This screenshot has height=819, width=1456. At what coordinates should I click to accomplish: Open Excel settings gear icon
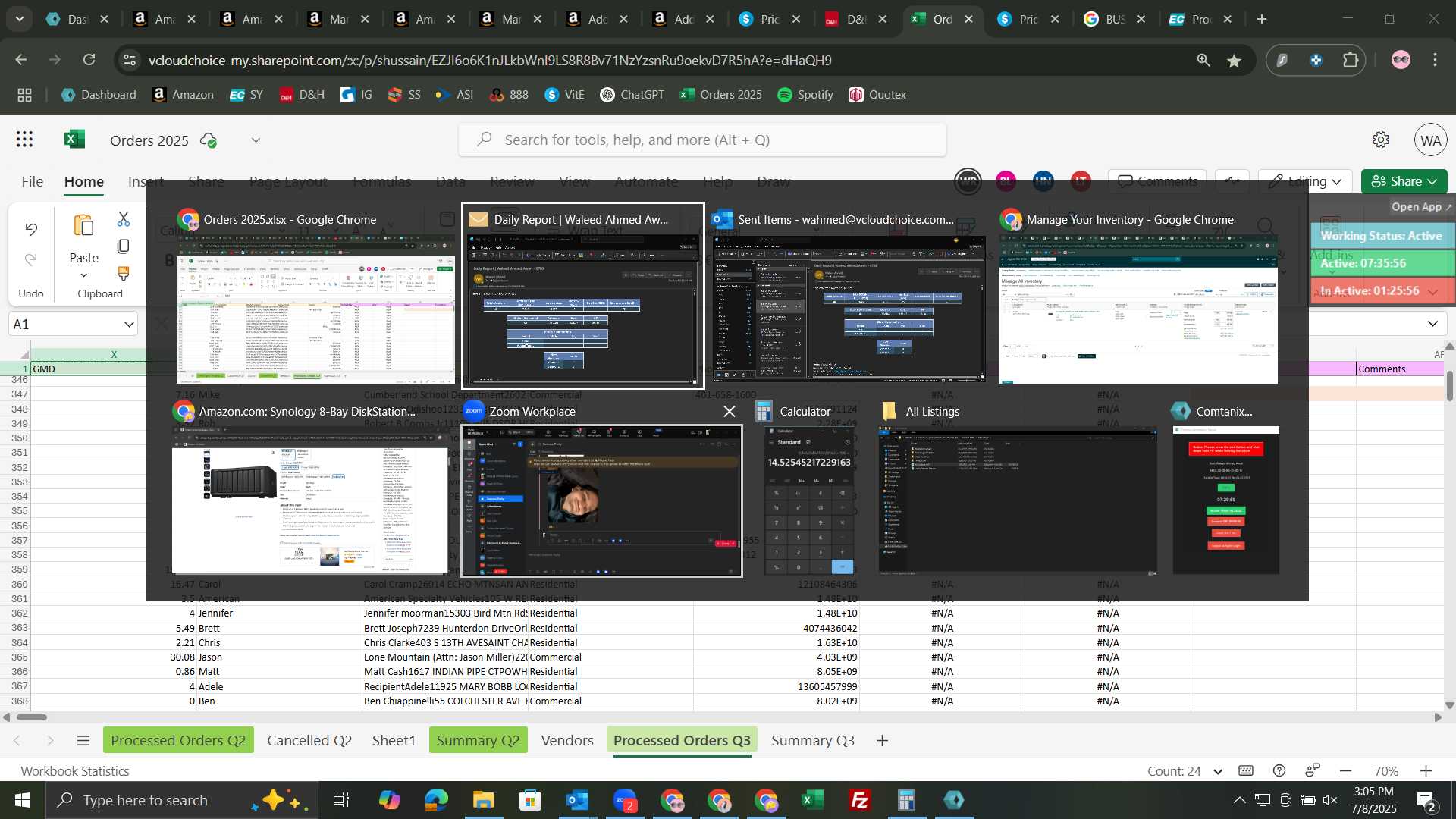point(1381,140)
